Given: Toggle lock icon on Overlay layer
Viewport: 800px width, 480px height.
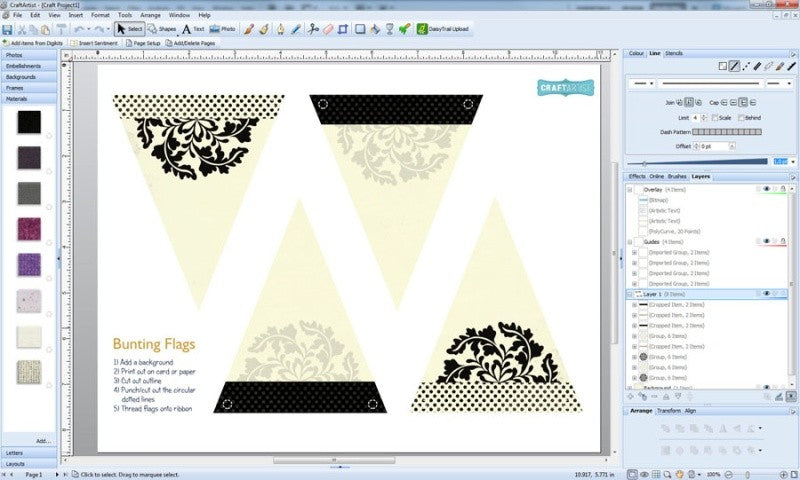Looking at the screenshot, I should pyautogui.click(x=783, y=189).
